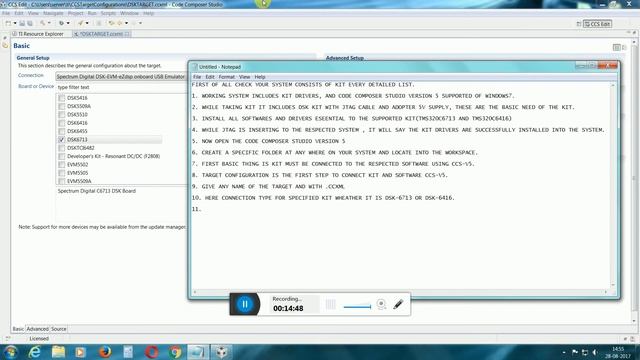Check the DSK5510 checkbox
640x360 pixels.
[x=62, y=115]
